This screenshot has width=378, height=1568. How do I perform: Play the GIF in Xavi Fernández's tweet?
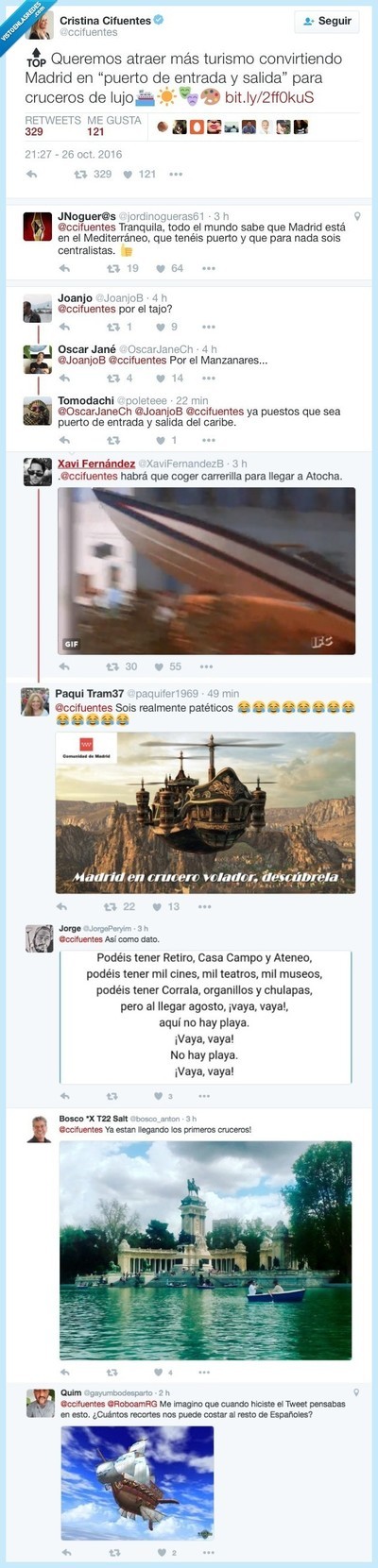(206, 570)
